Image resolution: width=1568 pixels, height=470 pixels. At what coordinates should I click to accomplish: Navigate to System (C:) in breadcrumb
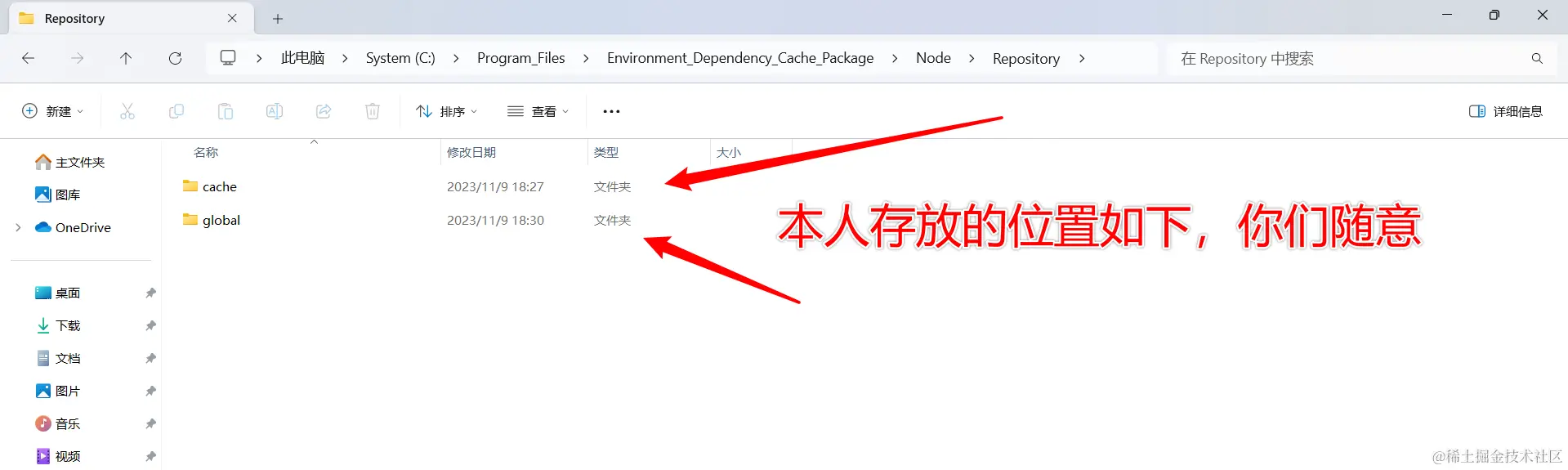tap(400, 58)
